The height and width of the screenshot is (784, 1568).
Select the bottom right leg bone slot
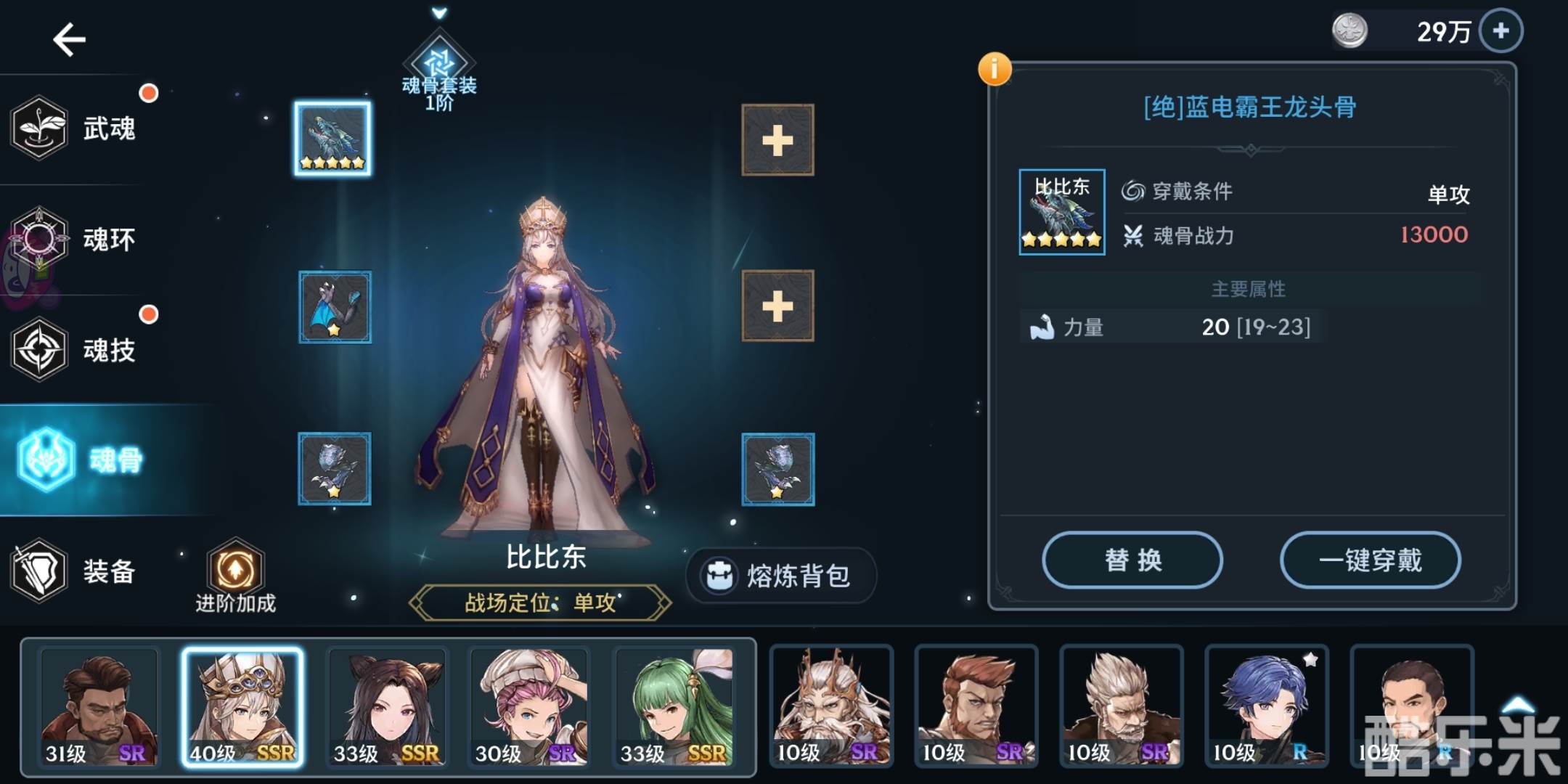tap(777, 470)
